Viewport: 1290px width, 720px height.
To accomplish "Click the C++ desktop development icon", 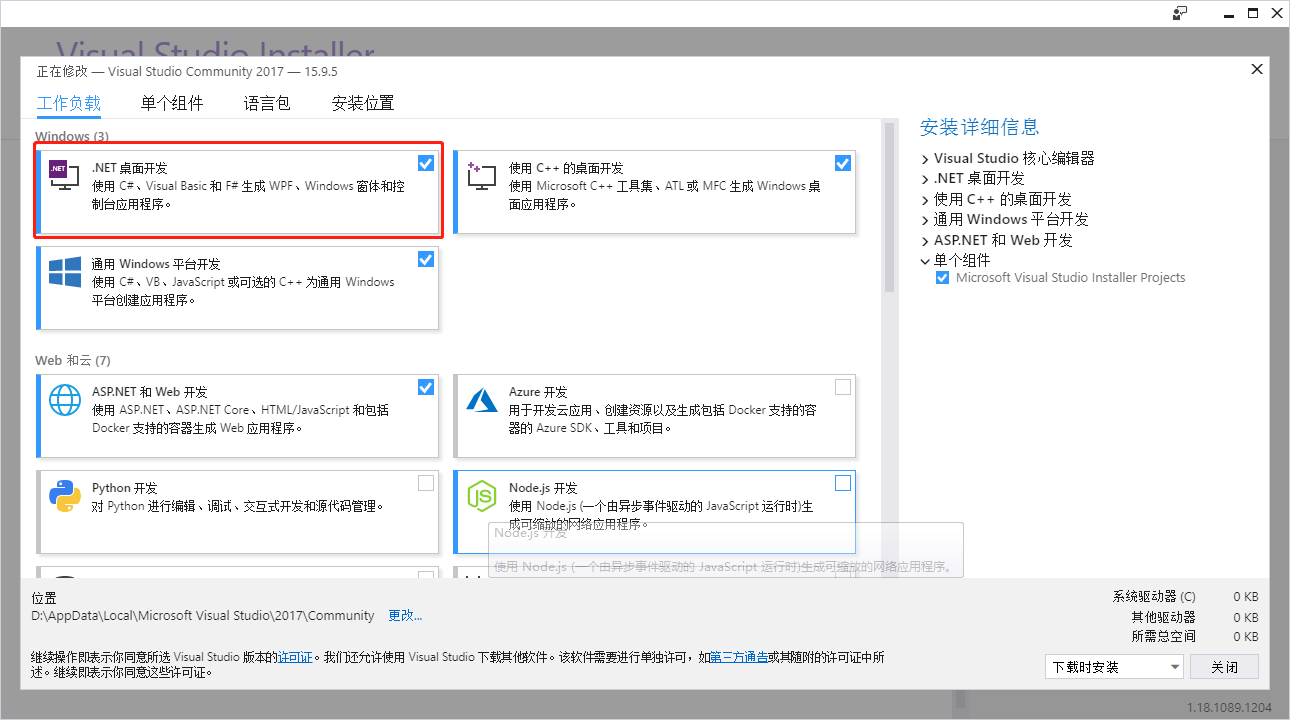I will point(481,176).
